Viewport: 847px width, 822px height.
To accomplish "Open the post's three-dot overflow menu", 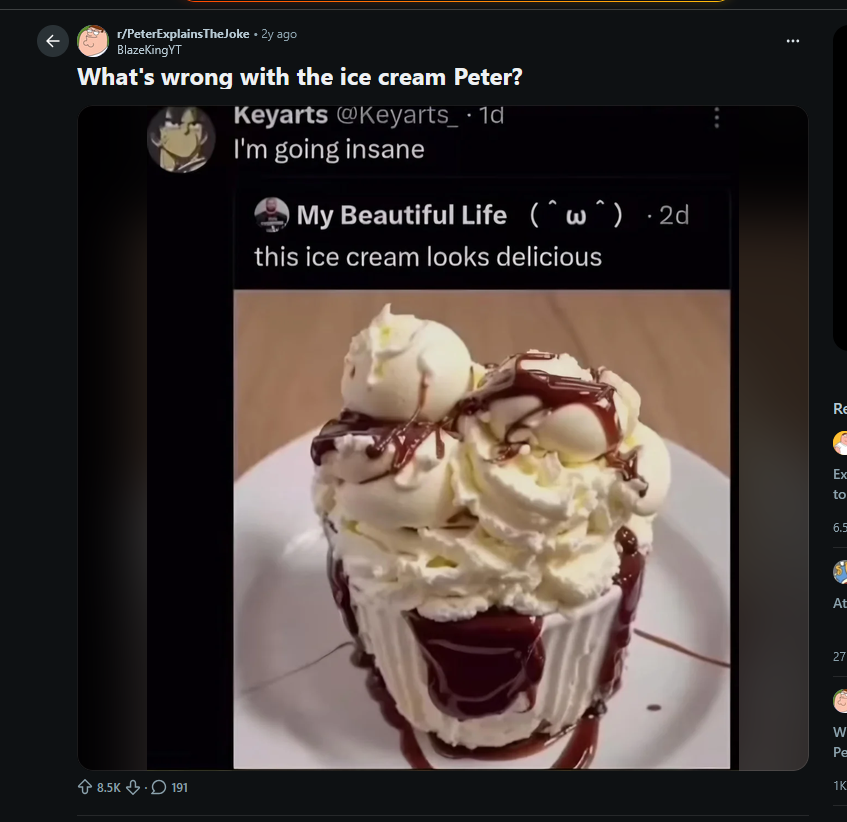I will 792,41.
